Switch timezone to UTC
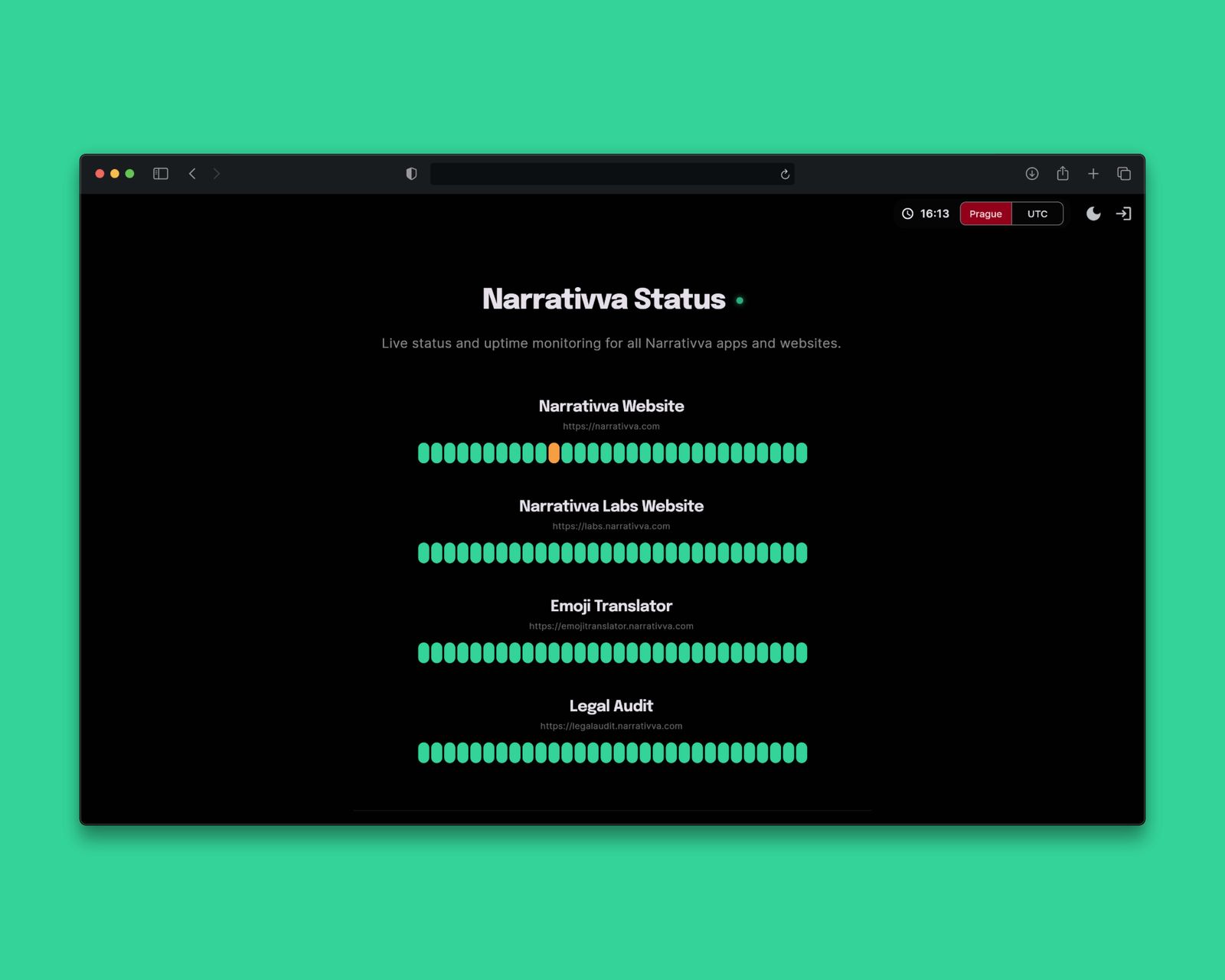The height and width of the screenshot is (980, 1225). pyautogui.click(x=1037, y=214)
